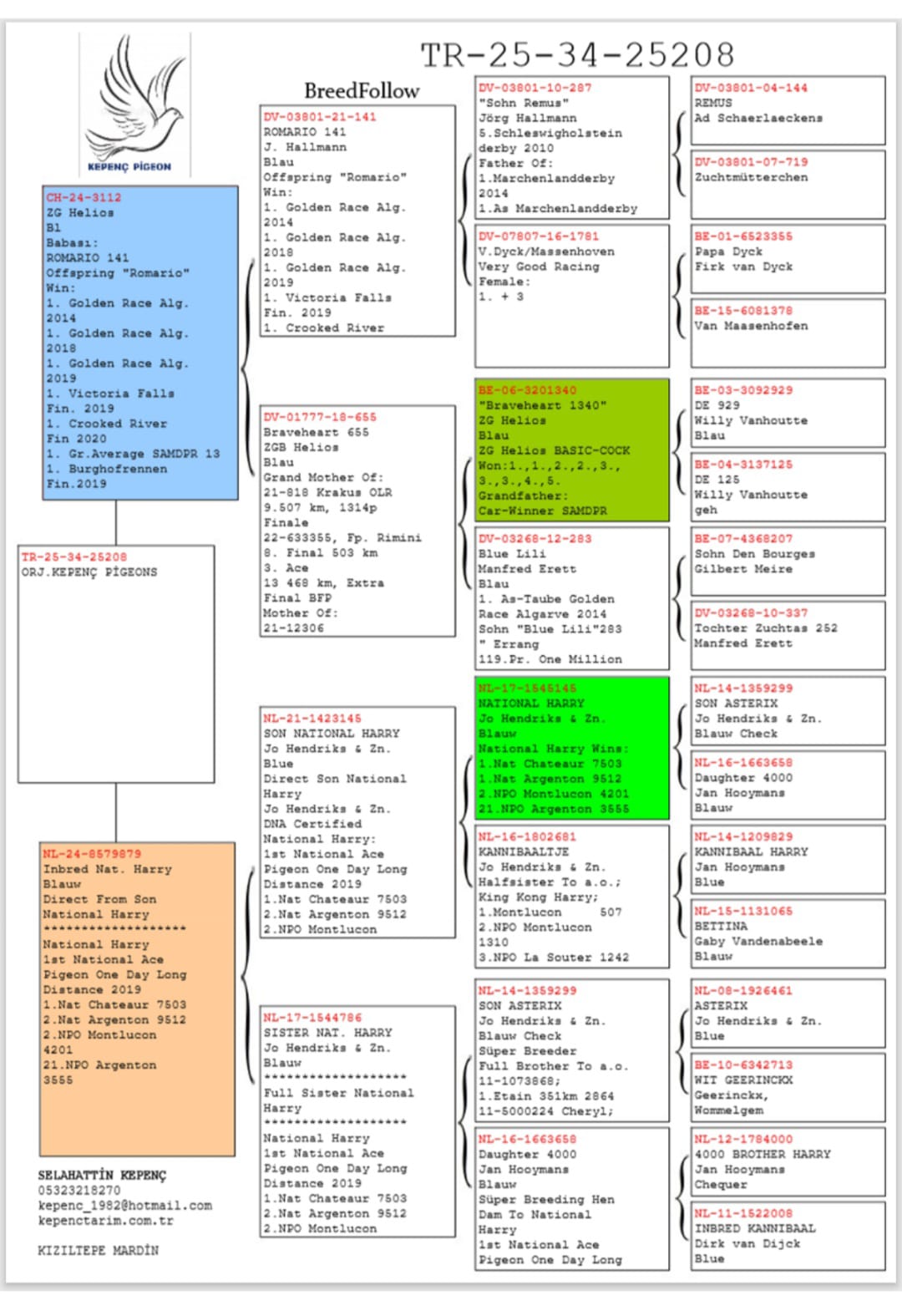Click the phone number 05323218270
Viewport: 902px width, 1316px height.
(79, 1191)
